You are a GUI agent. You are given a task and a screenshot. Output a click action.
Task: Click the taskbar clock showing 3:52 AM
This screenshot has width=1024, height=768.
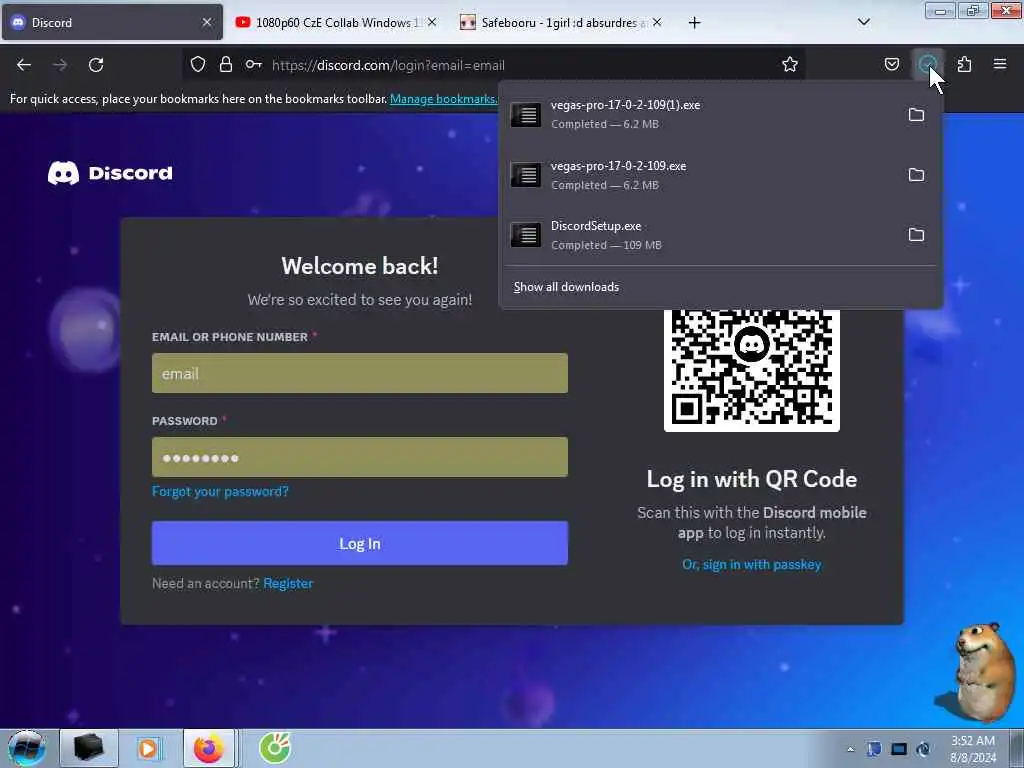(x=973, y=749)
